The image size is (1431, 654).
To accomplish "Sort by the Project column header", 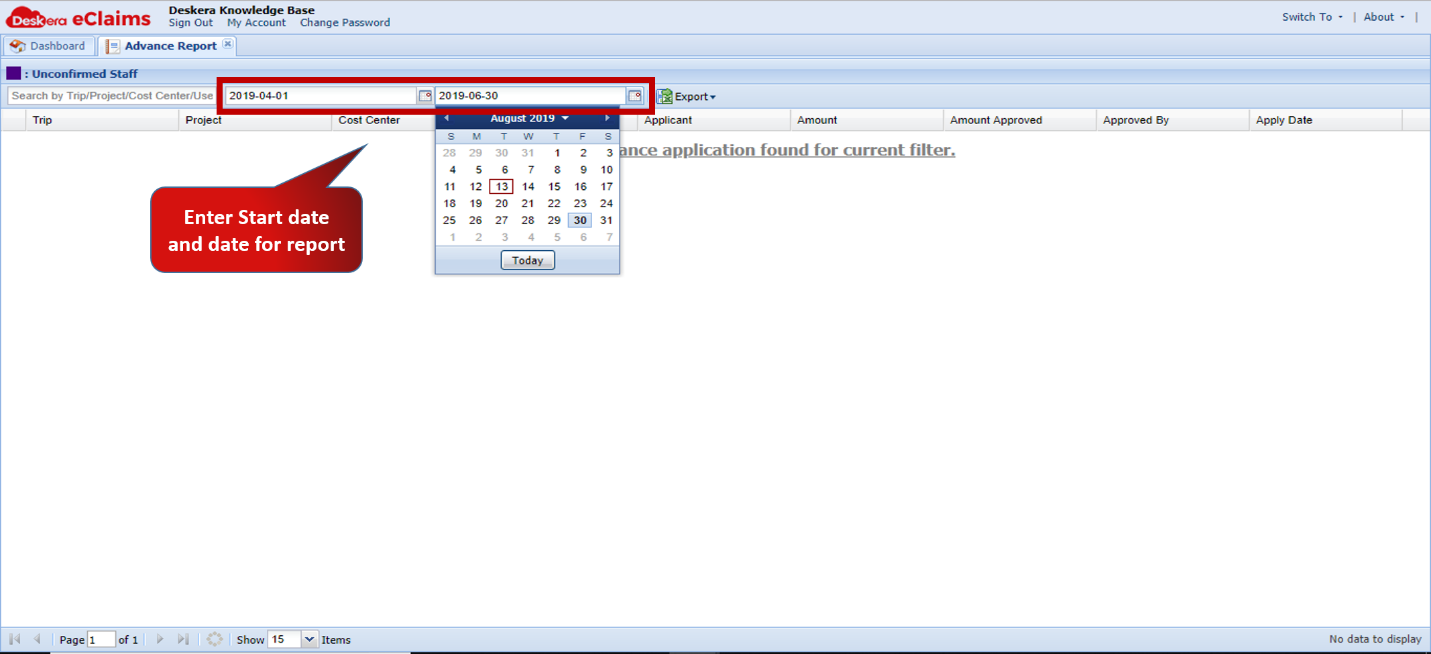I will (x=256, y=120).
